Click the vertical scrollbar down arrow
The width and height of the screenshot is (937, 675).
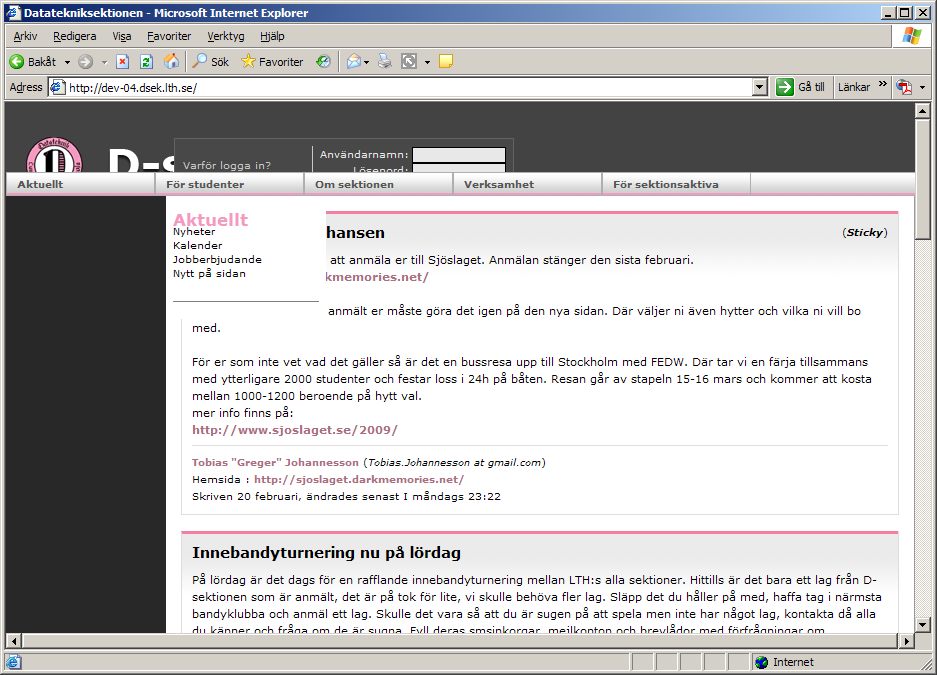pos(922,625)
